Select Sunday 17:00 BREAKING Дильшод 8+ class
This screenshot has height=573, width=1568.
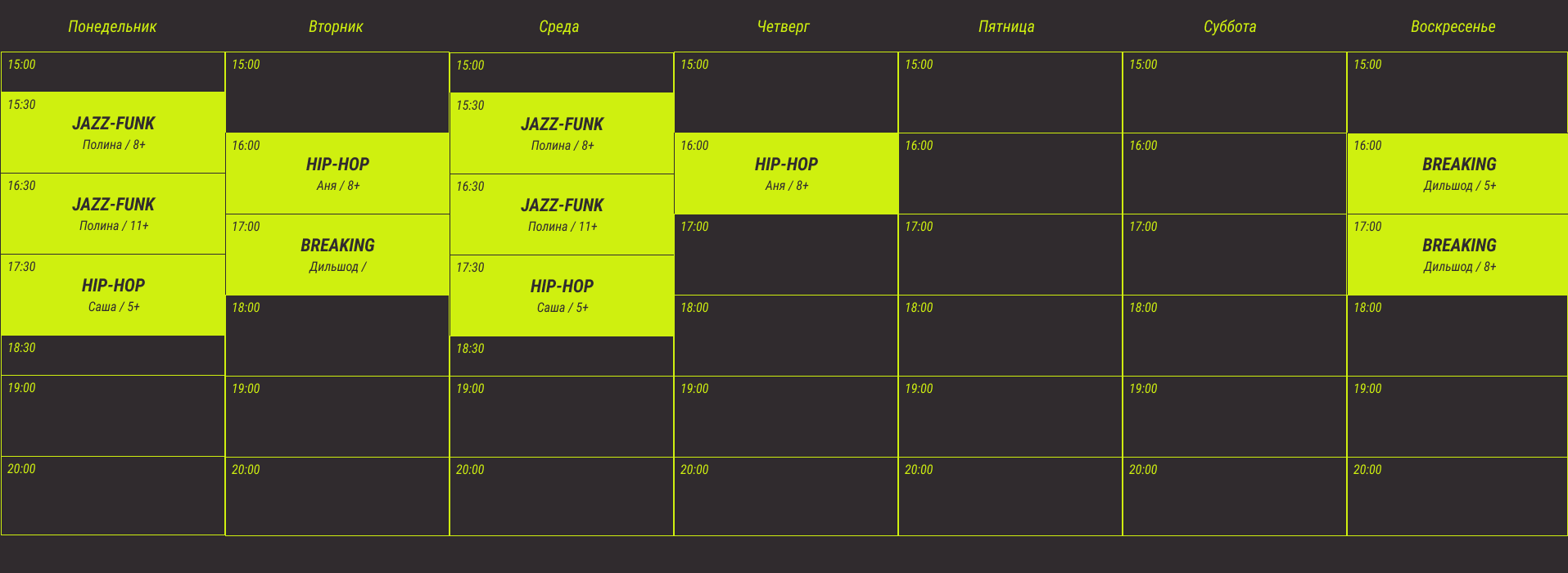1458,254
